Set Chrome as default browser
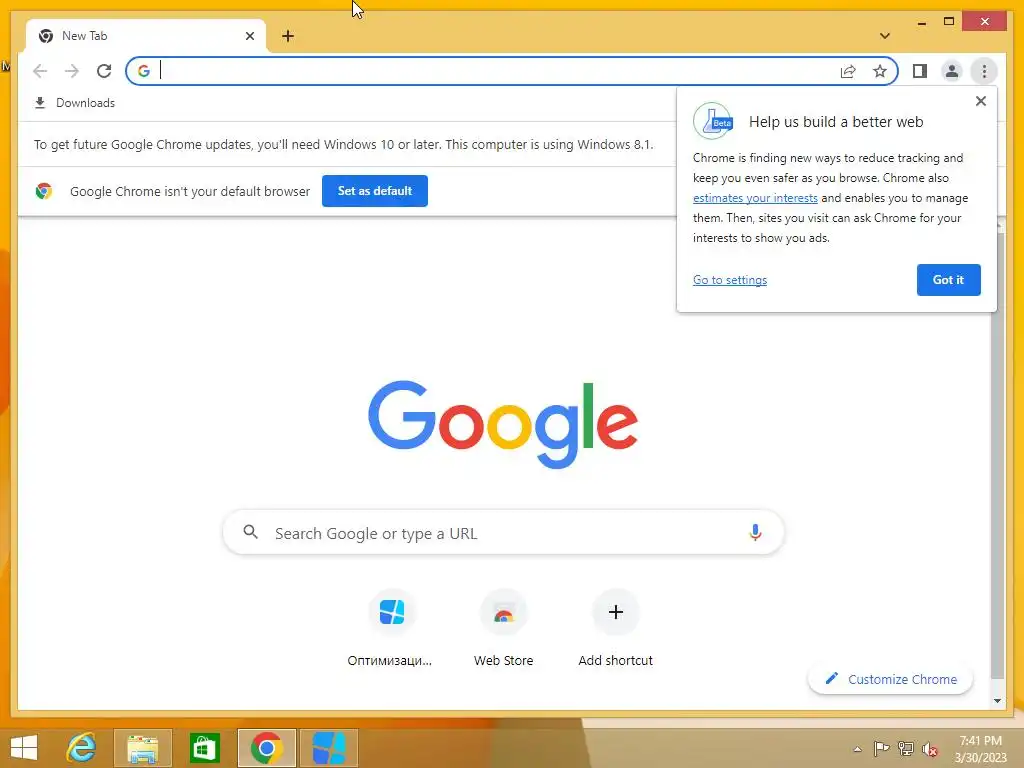1024x768 pixels. 375,191
